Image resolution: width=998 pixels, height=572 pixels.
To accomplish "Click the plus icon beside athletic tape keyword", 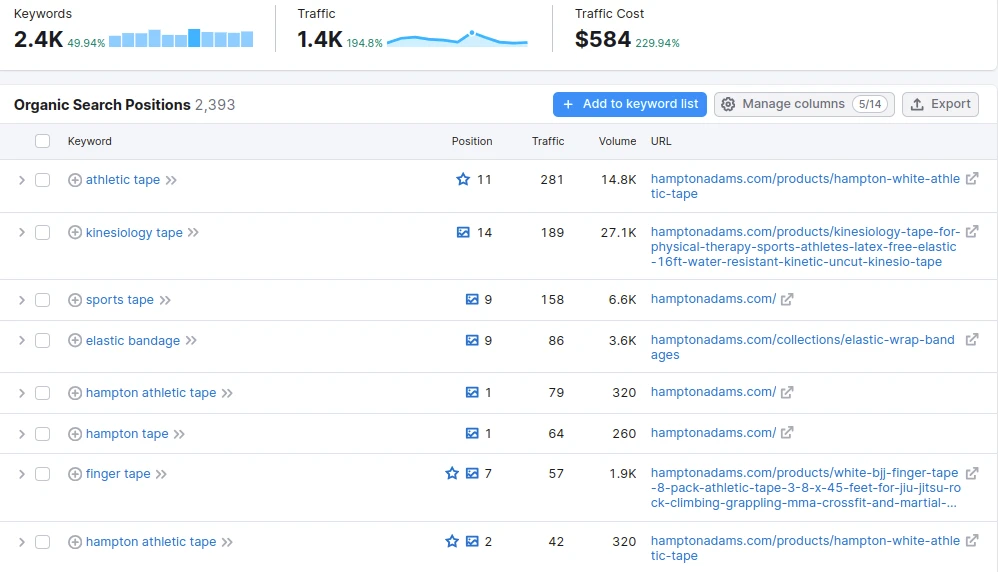I will (74, 180).
